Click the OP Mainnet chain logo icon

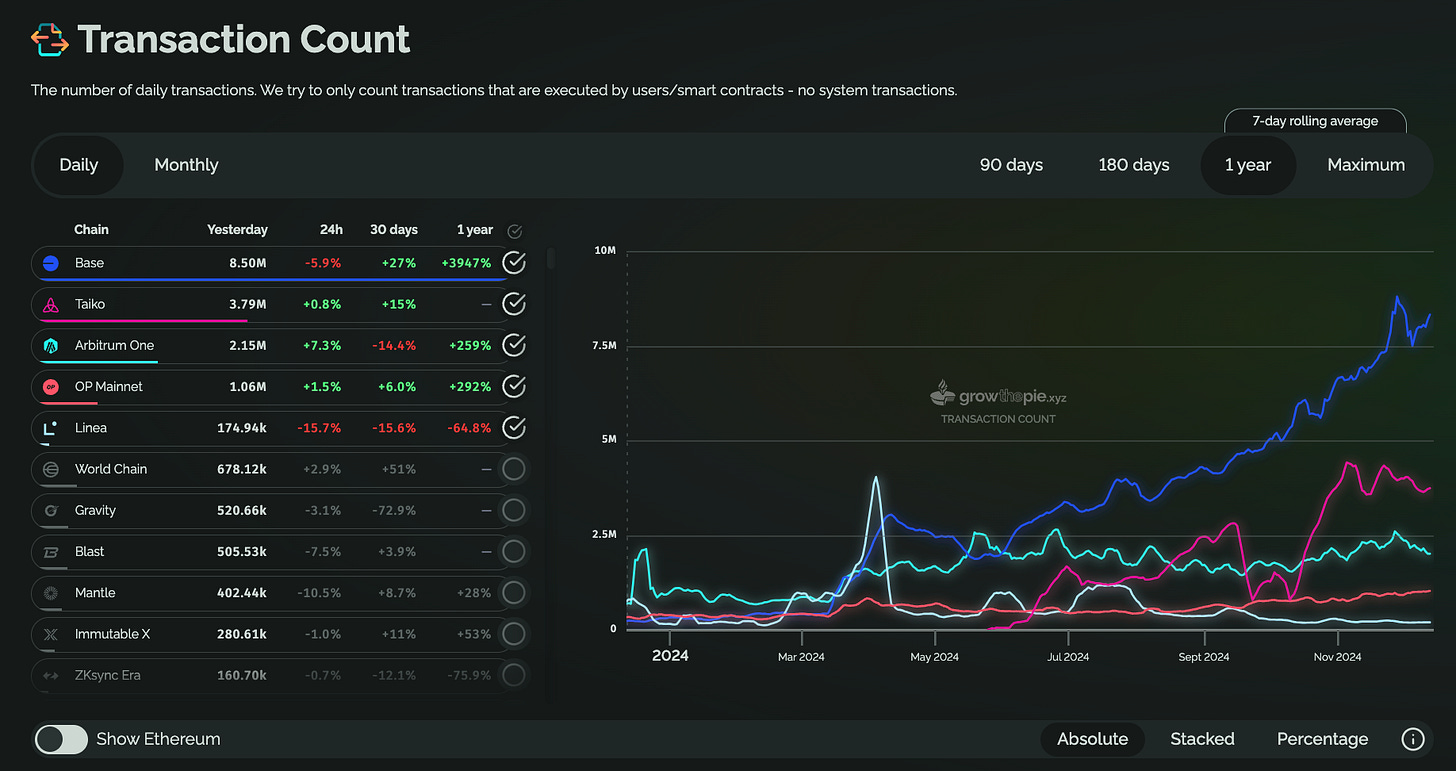[50, 386]
